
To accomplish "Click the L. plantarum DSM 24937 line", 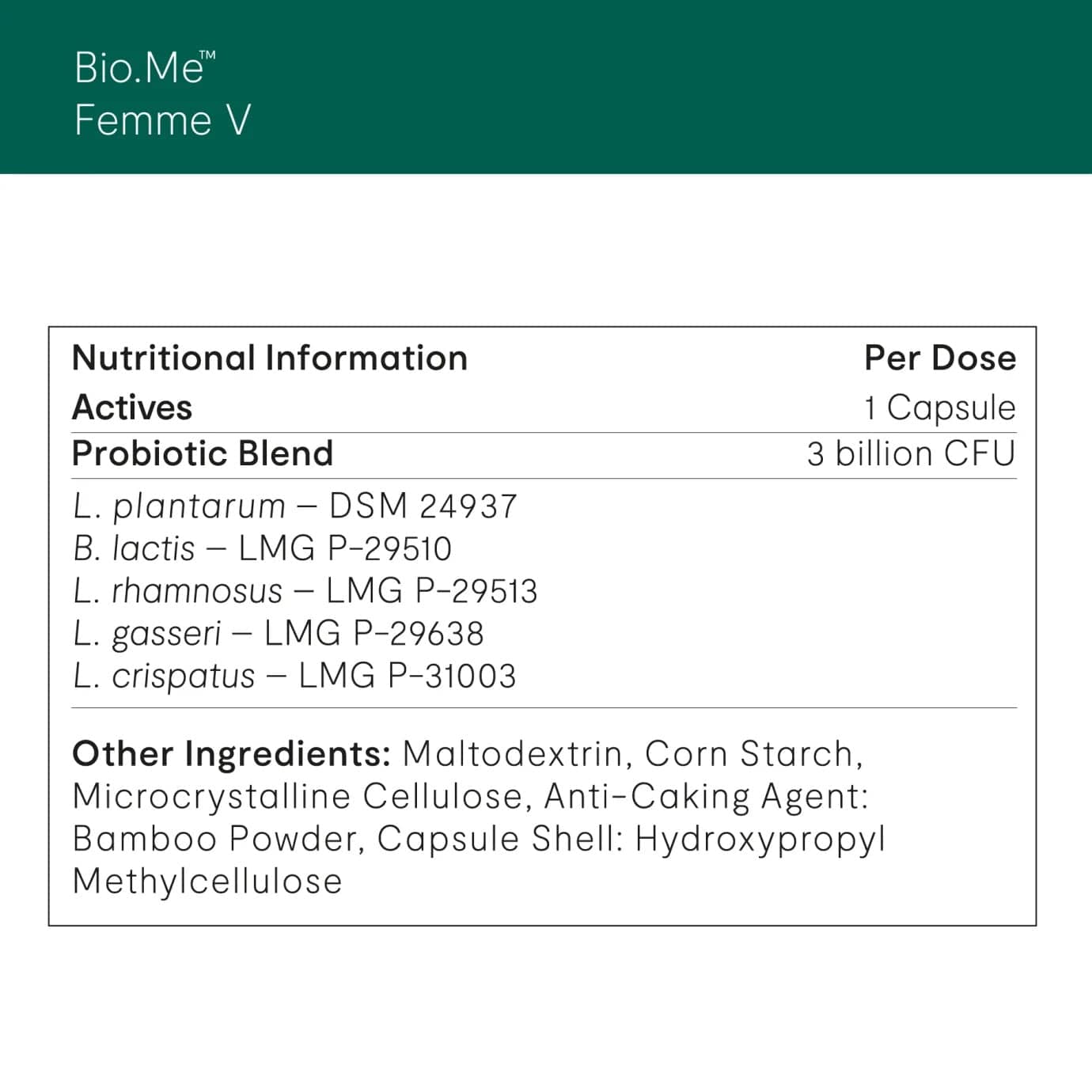I will (294, 506).
